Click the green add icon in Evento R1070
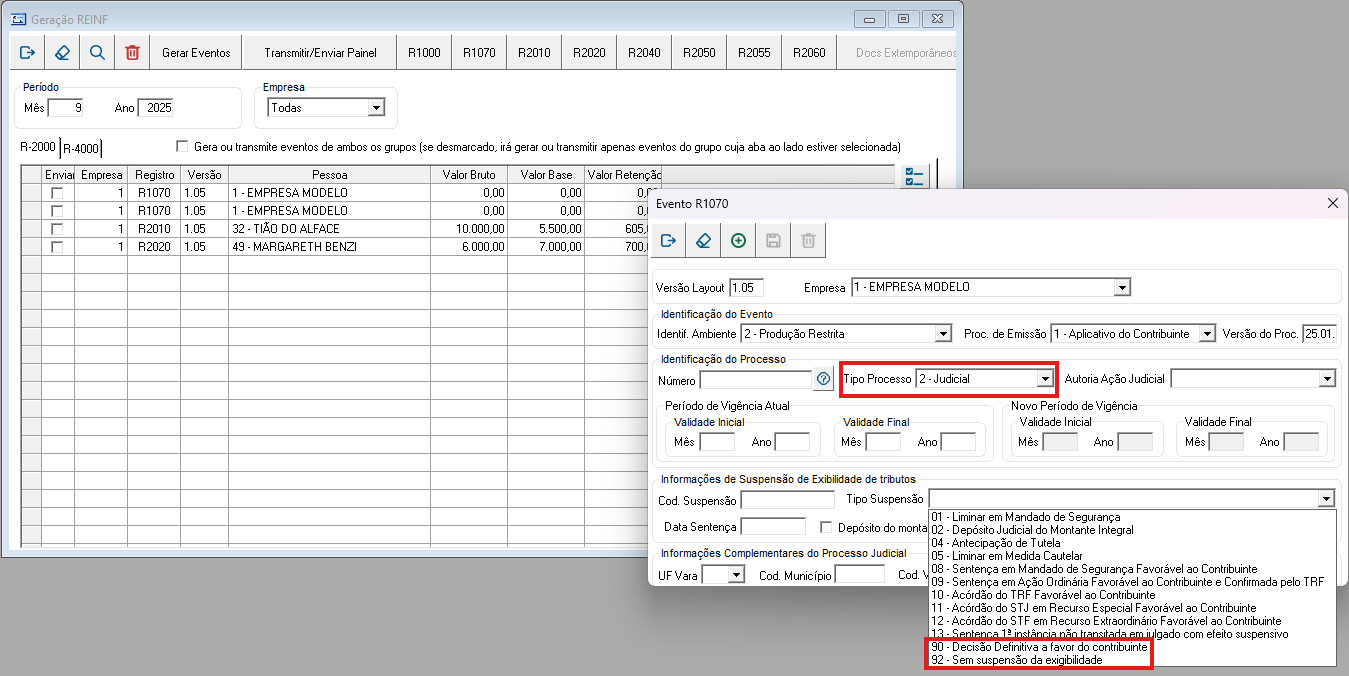The height and width of the screenshot is (676, 1349). click(738, 240)
